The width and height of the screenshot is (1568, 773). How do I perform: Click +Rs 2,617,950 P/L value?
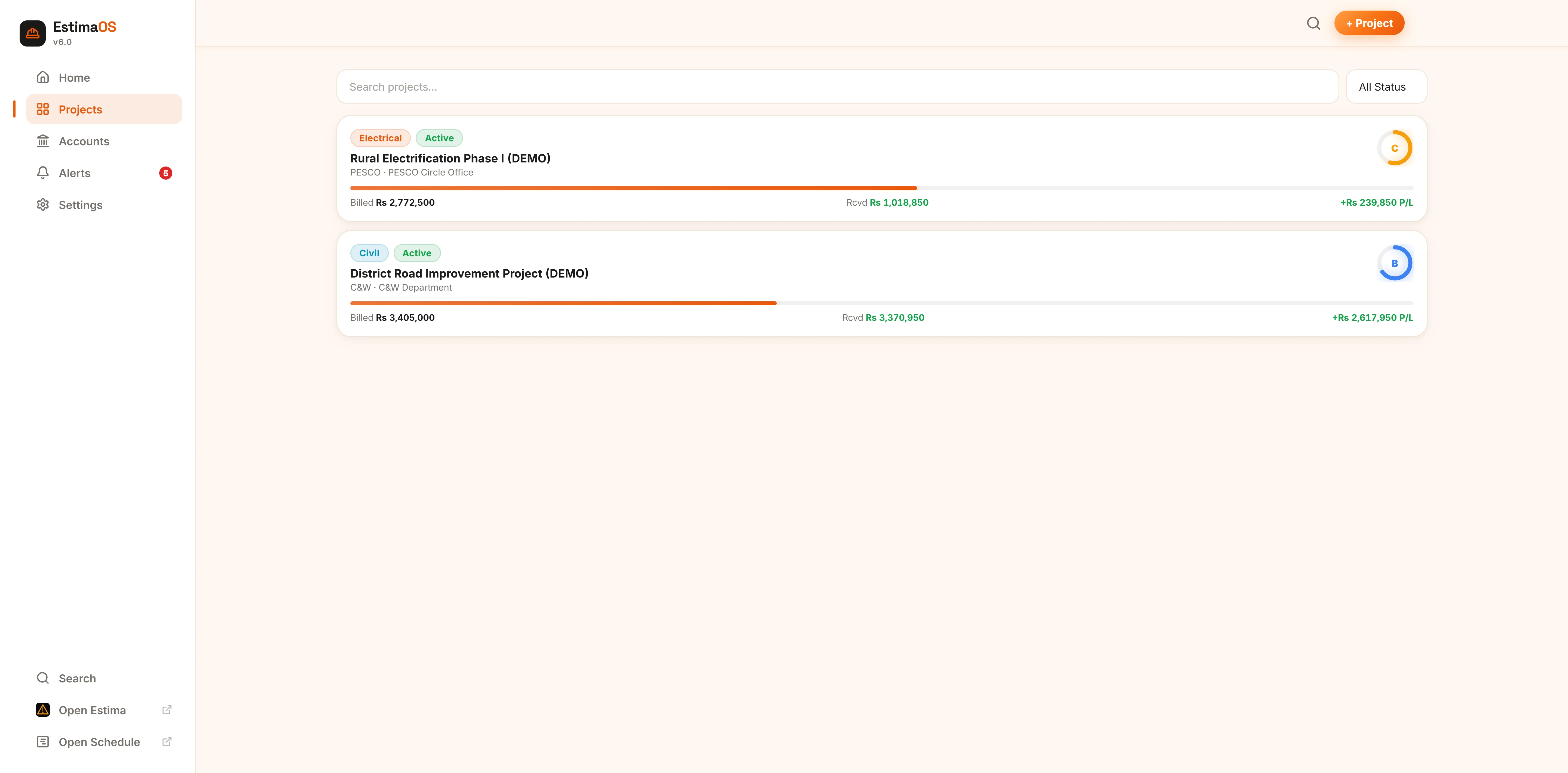coord(1372,318)
